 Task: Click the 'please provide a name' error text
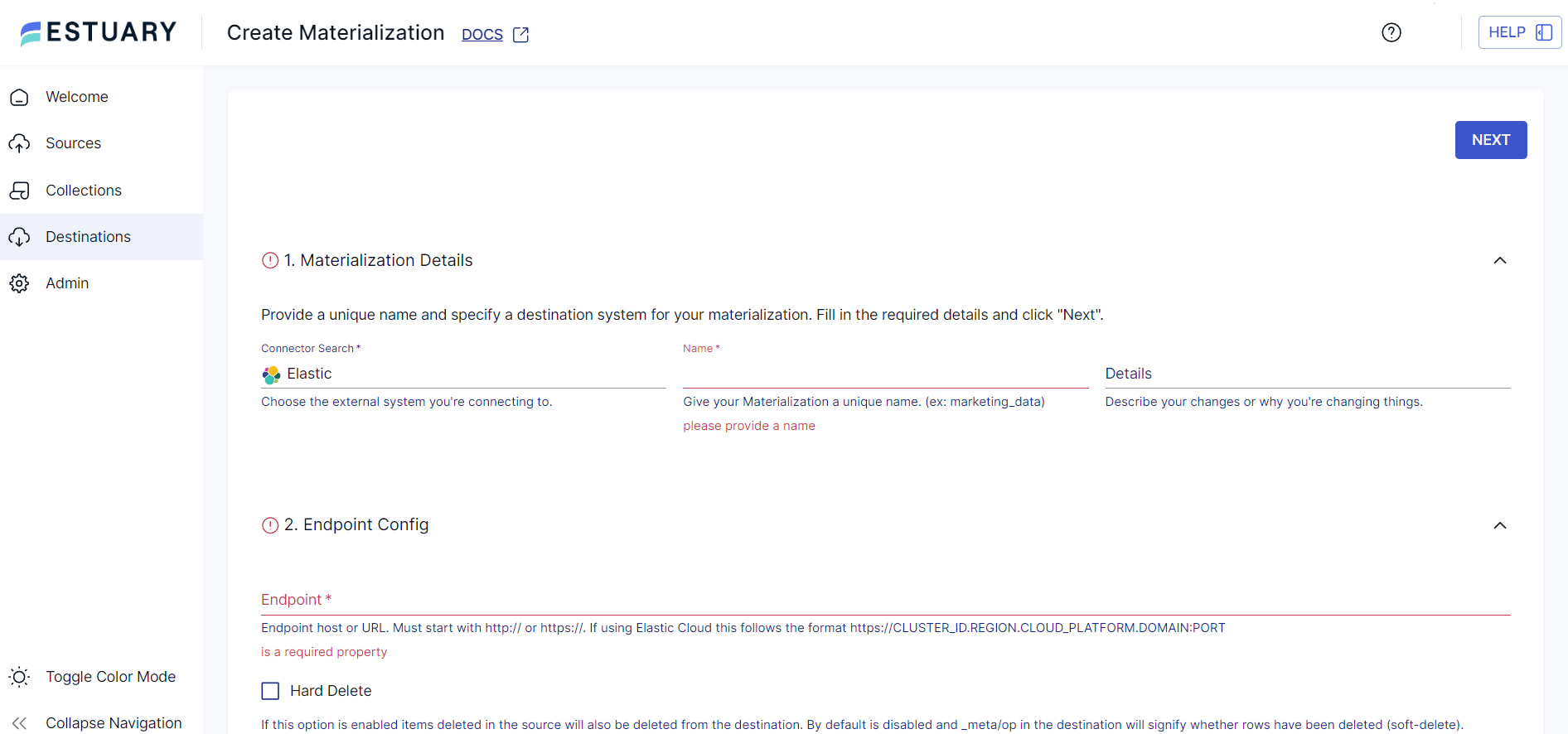[749, 426]
